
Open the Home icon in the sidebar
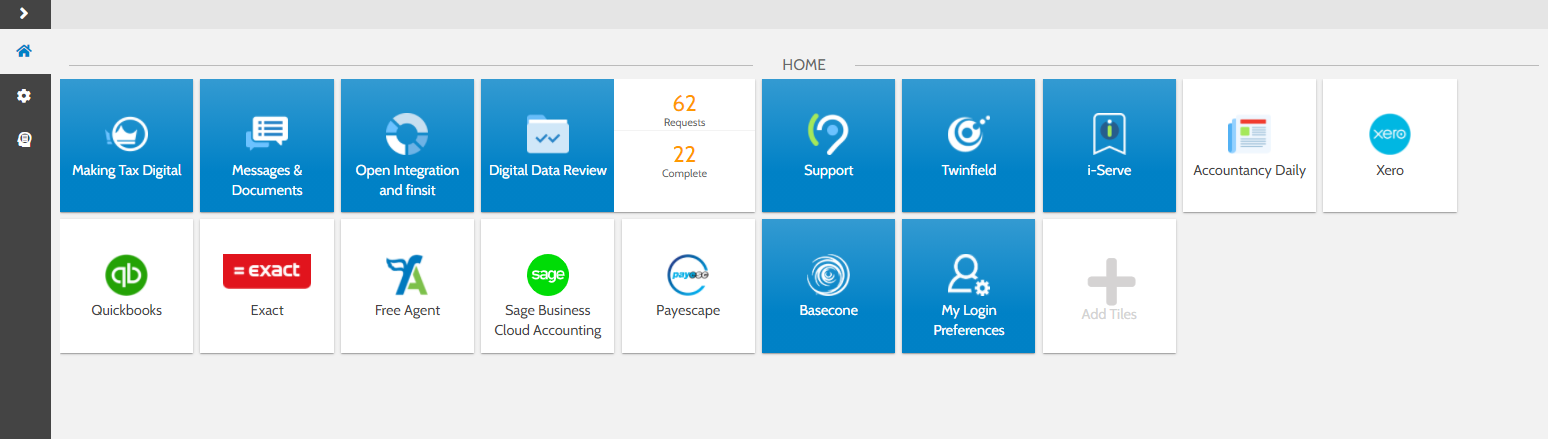[x=25, y=51]
